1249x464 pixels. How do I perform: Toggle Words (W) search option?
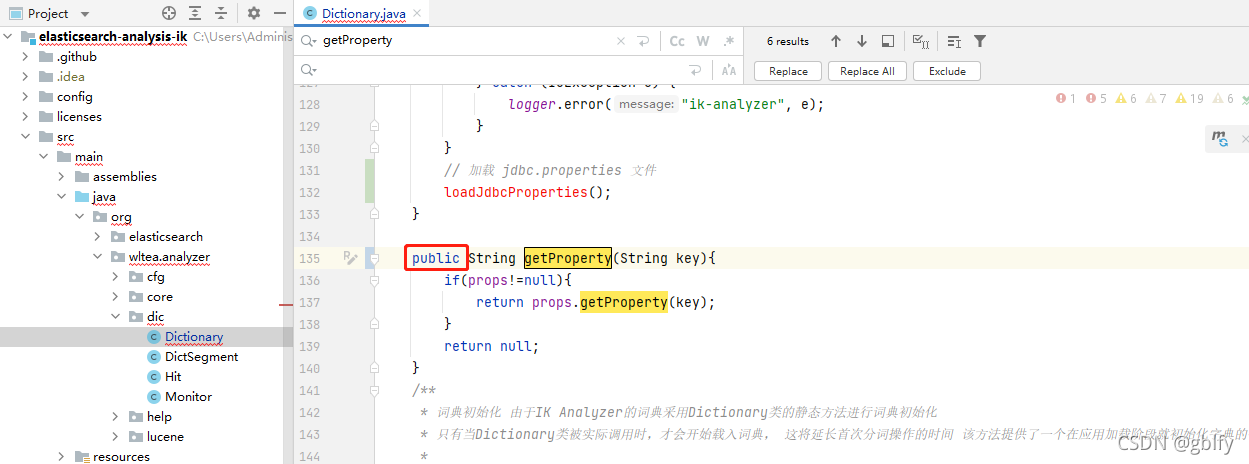(703, 41)
